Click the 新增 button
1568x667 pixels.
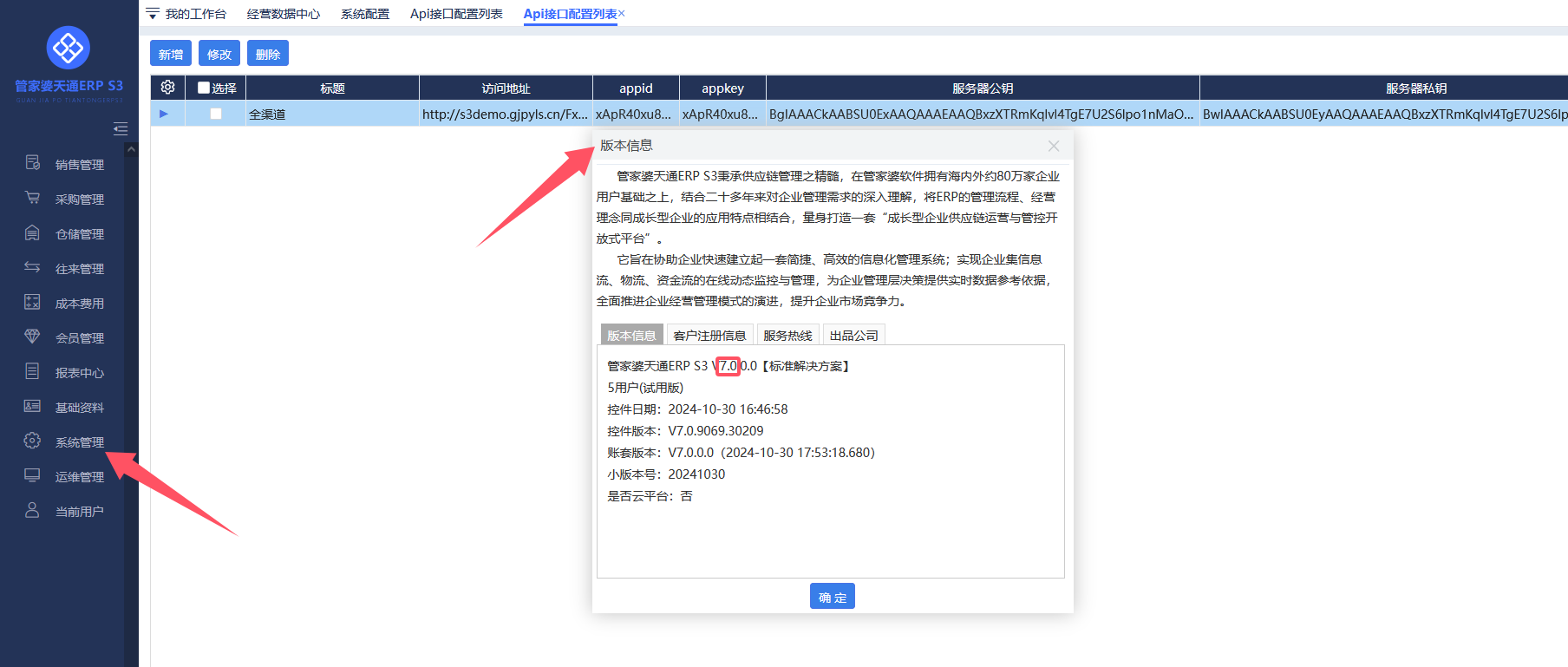[x=171, y=54]
